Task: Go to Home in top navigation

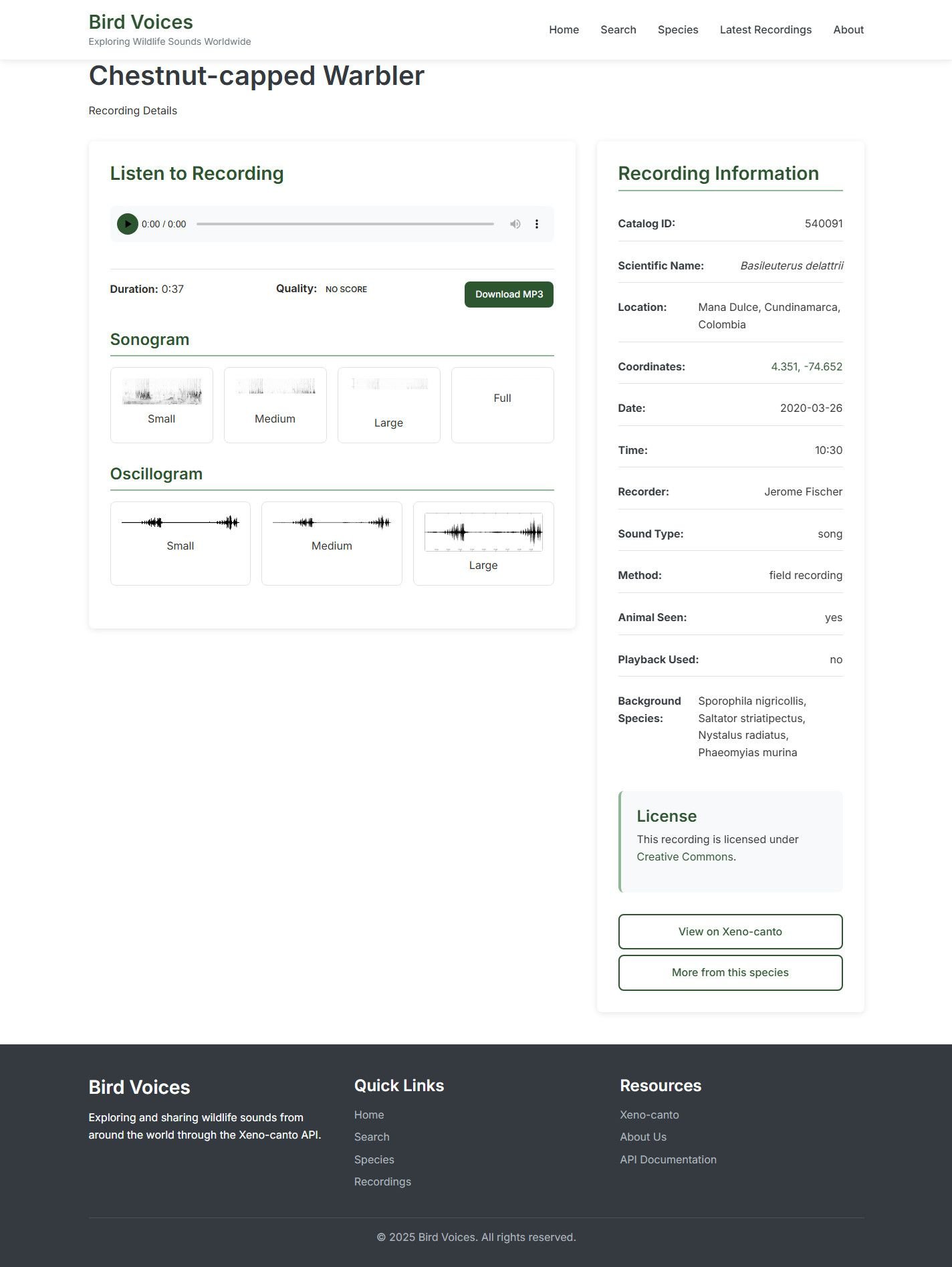Action: (564, 29)
